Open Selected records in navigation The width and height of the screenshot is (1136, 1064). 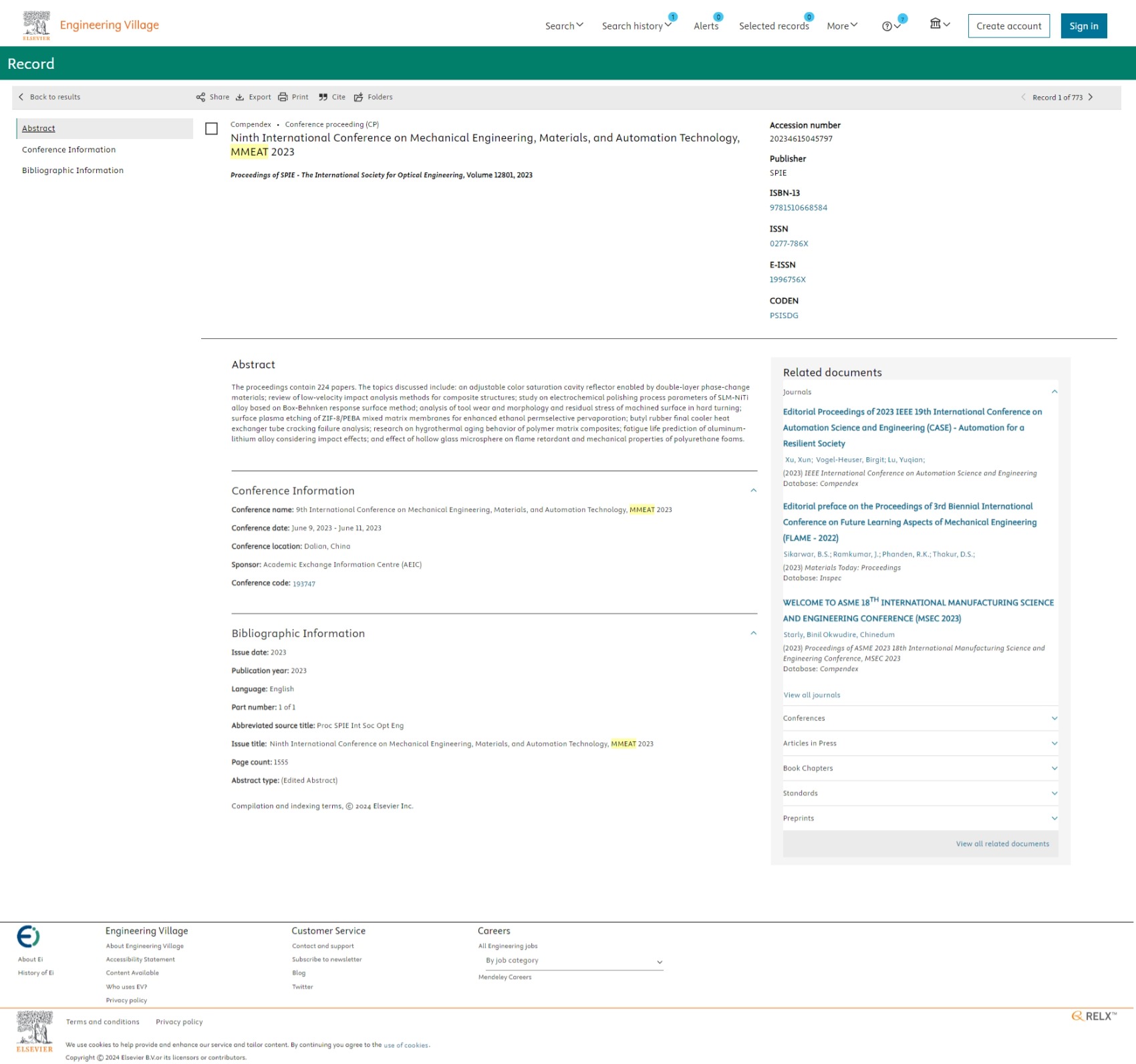point(774,26)
